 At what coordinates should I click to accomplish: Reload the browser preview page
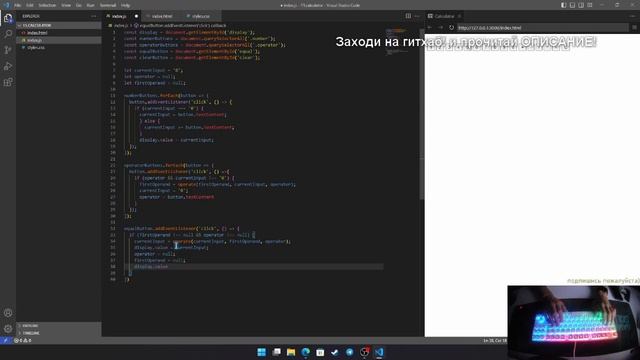pyautogui.click(x=451, y=28)
